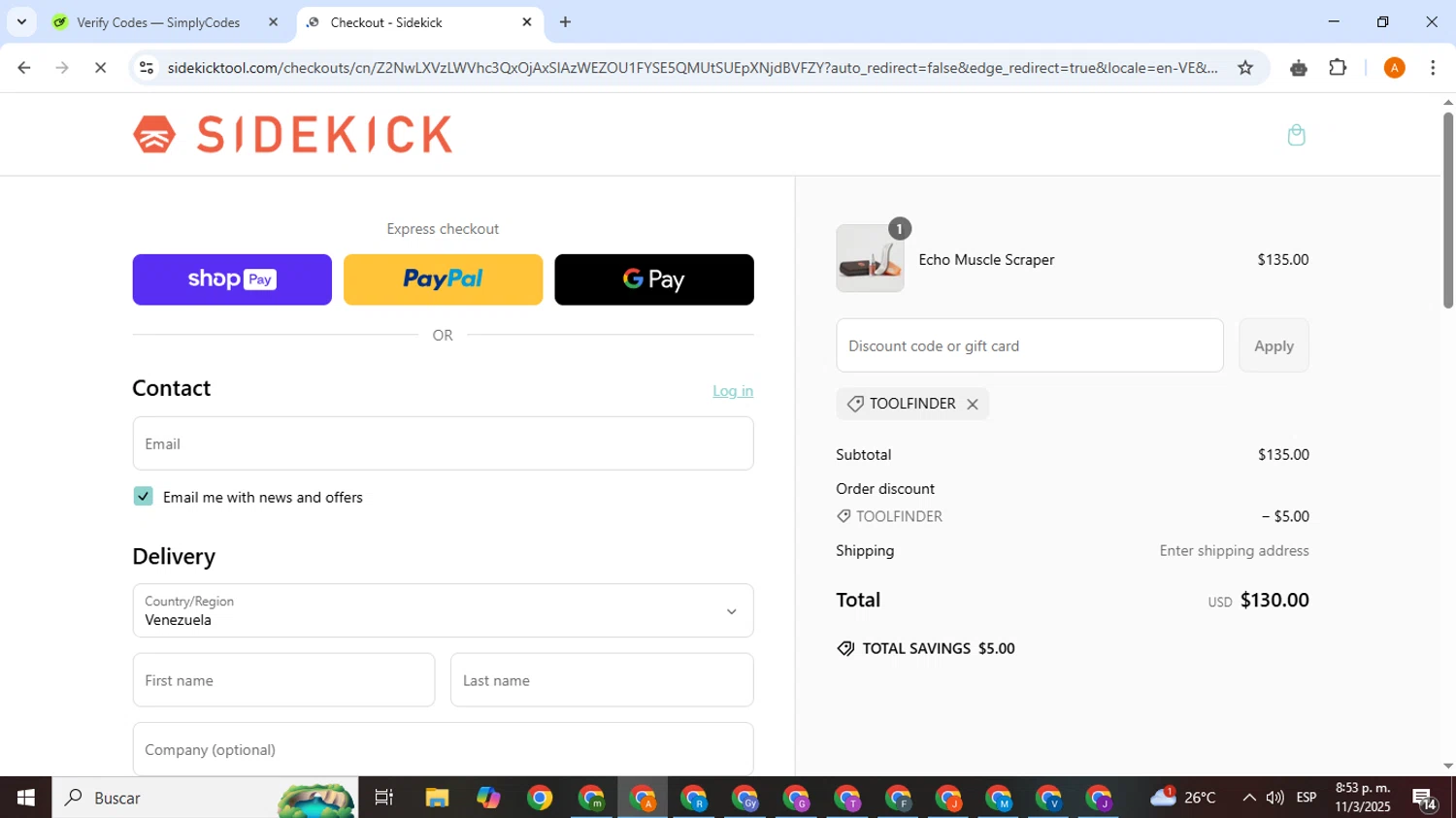Open the Extensions puzzle icon

(x=1338, y=68)
